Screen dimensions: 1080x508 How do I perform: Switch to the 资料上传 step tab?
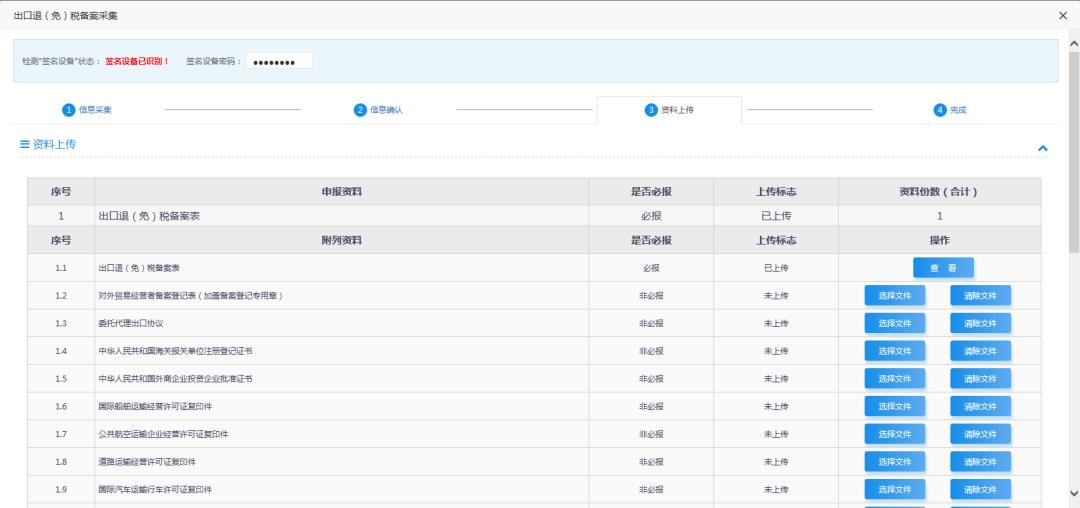click(x=669, y=110)
